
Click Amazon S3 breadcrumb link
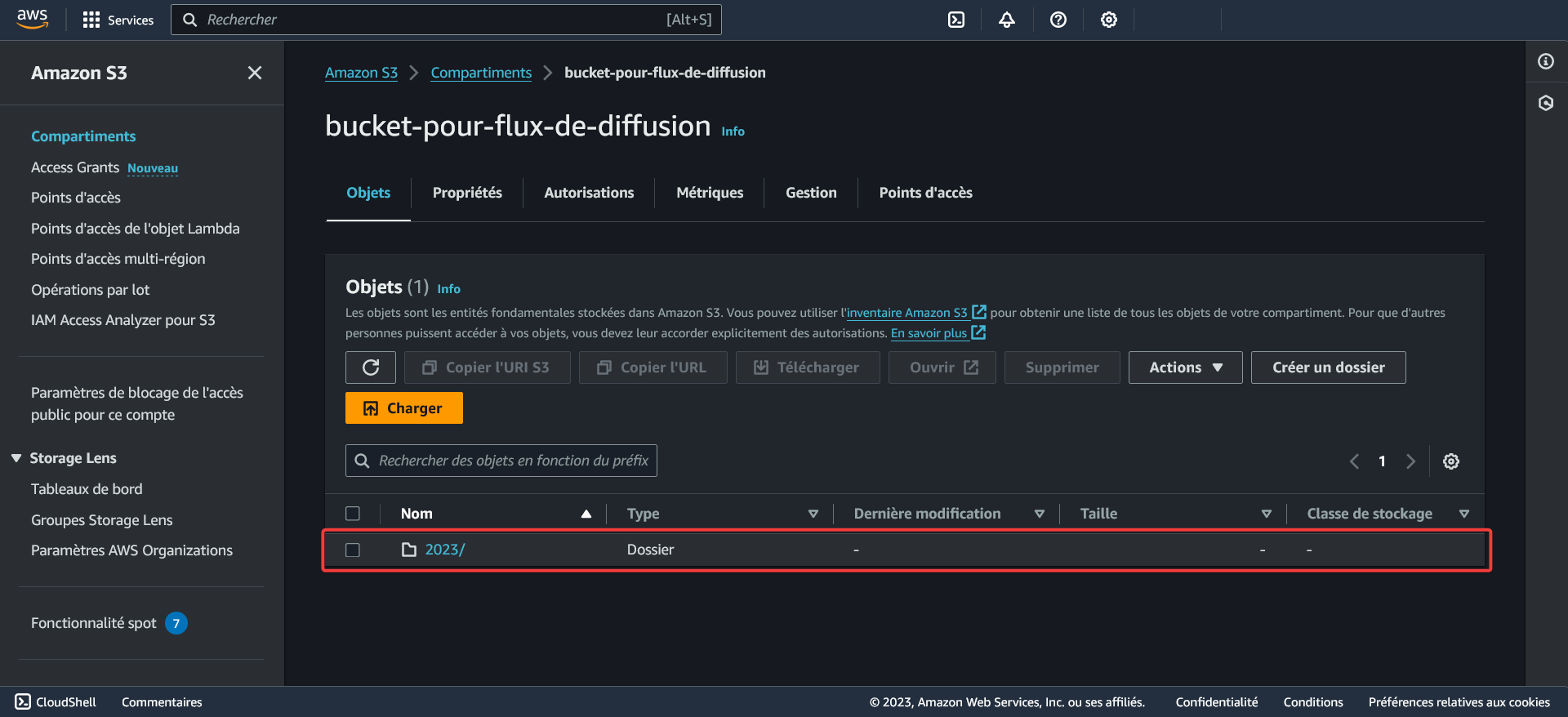(361, 73)
